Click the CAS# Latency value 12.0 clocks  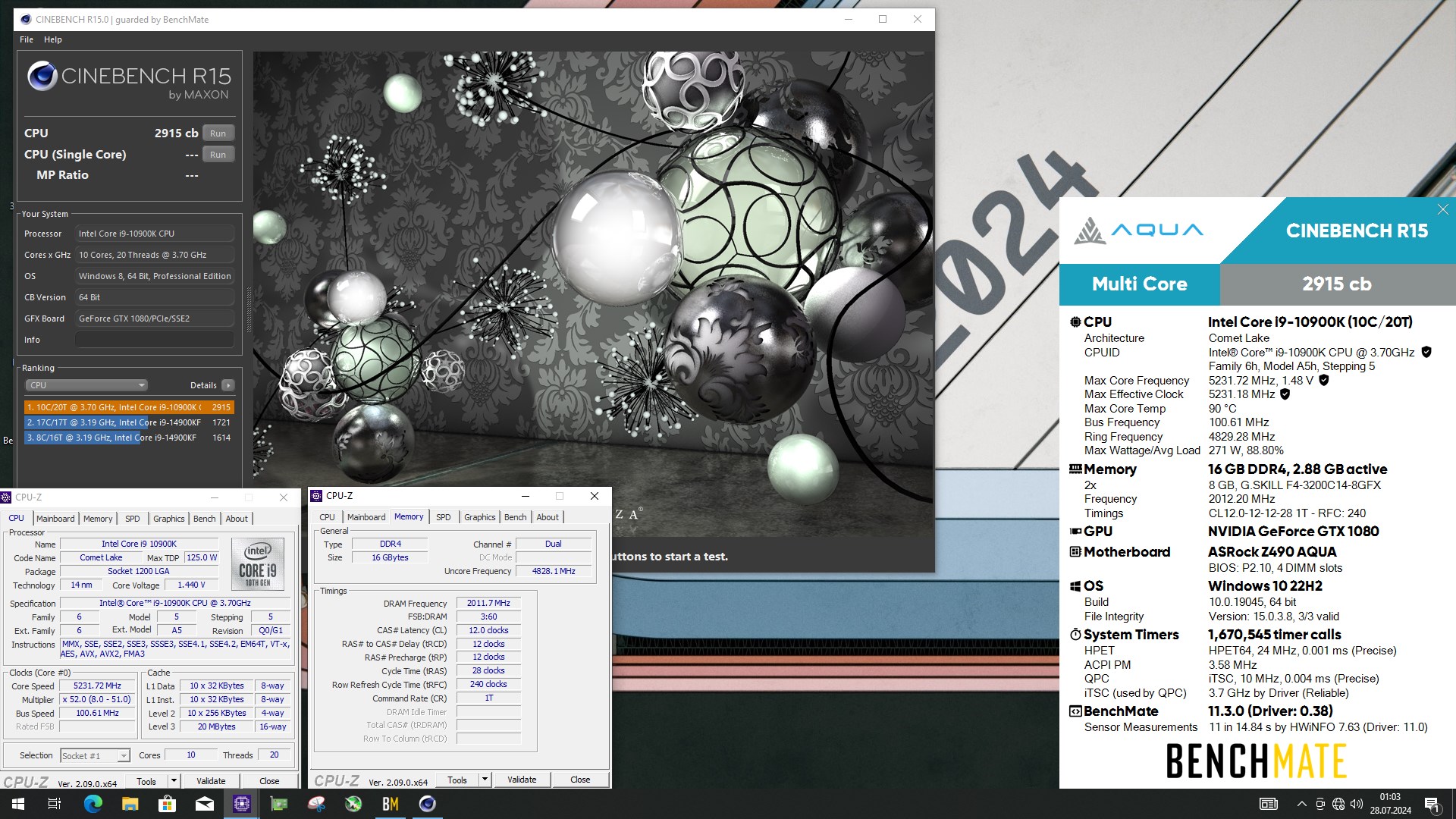click(488, 630)
